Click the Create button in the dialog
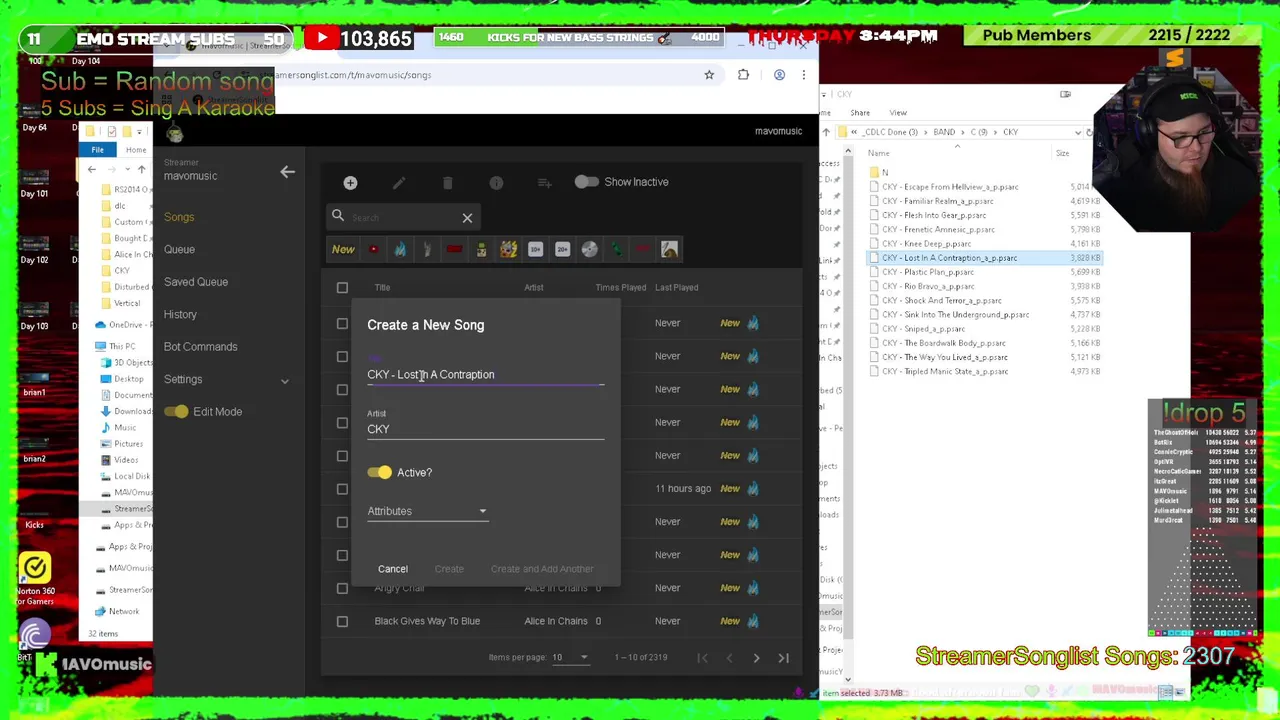 (x=449, y=569)
